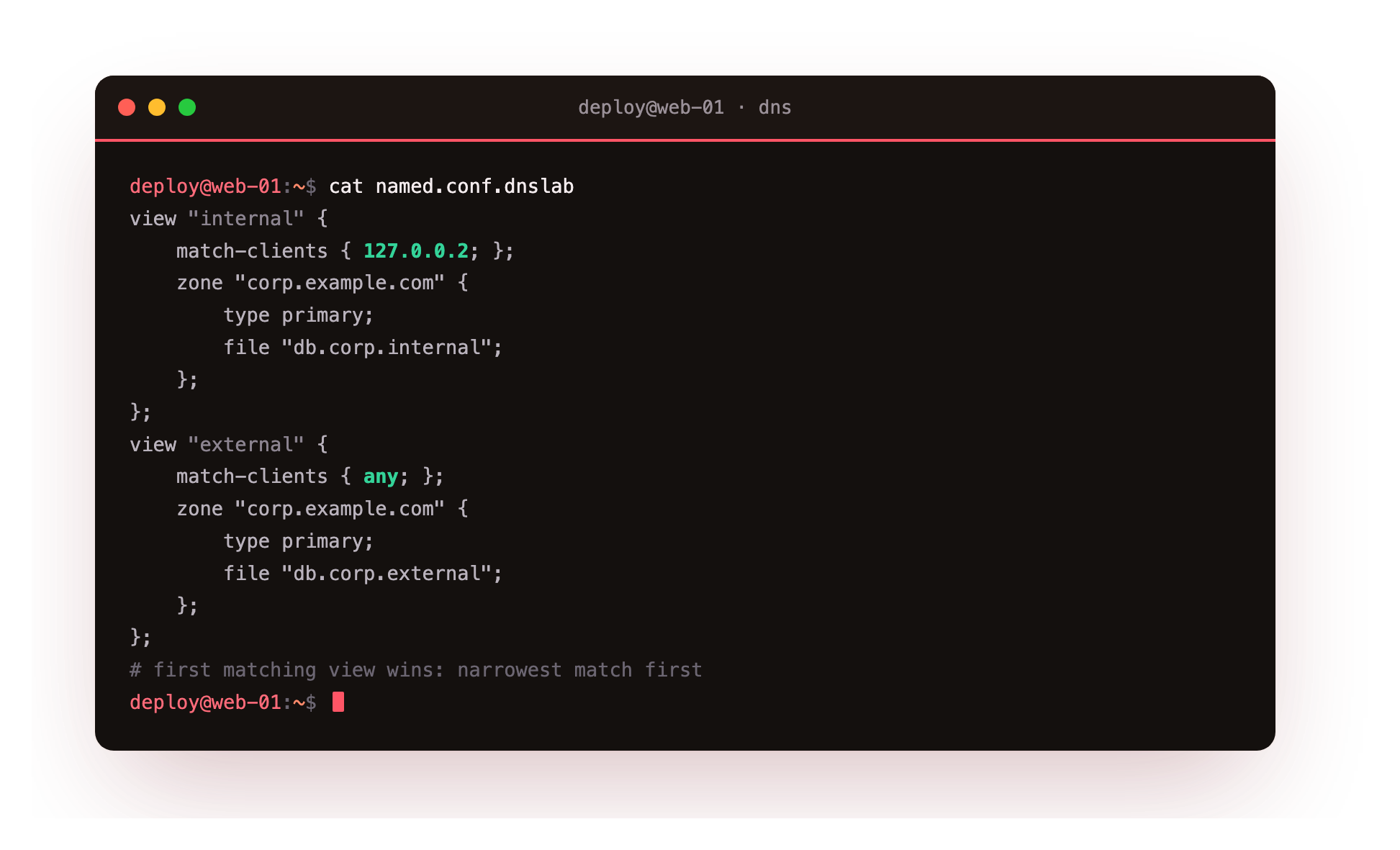Click the first zone "corp.example.com" line
Image resolution: width=1400 pixels, height=850 pixels.
pos(322,283)
